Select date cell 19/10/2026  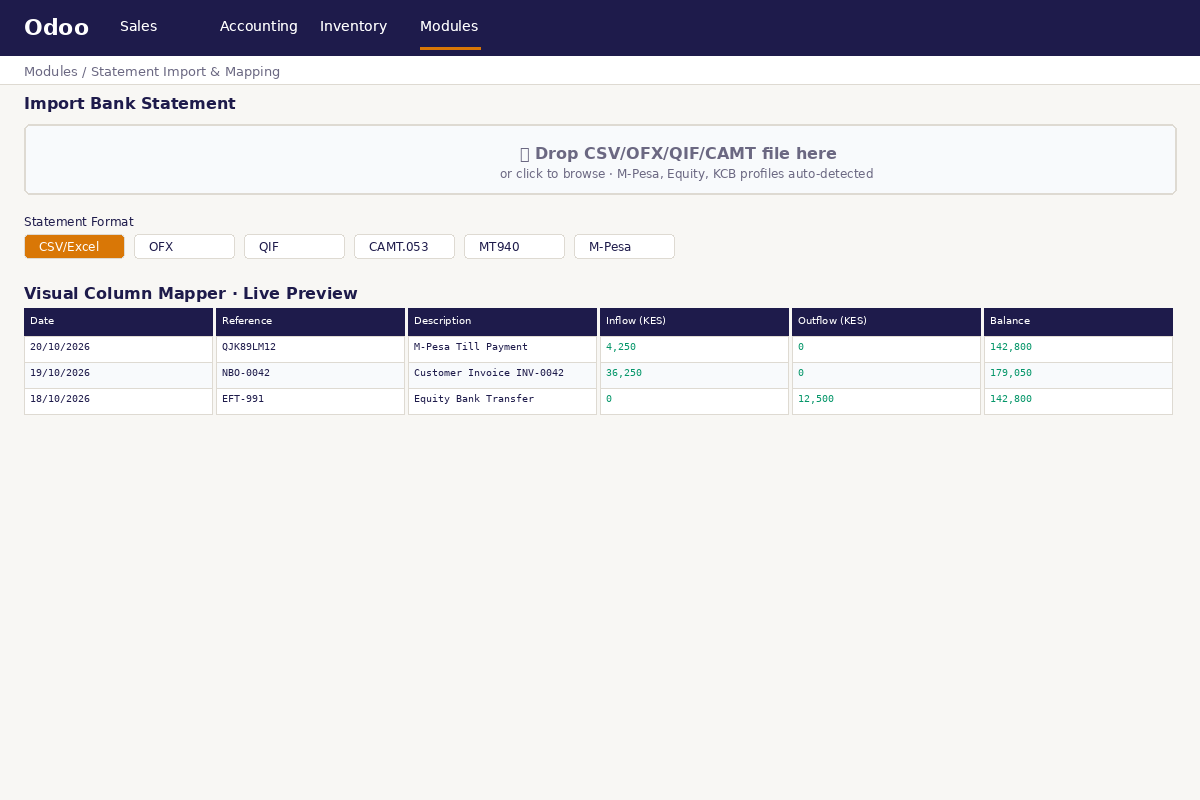pyautogui.click(x=118, y=375)
